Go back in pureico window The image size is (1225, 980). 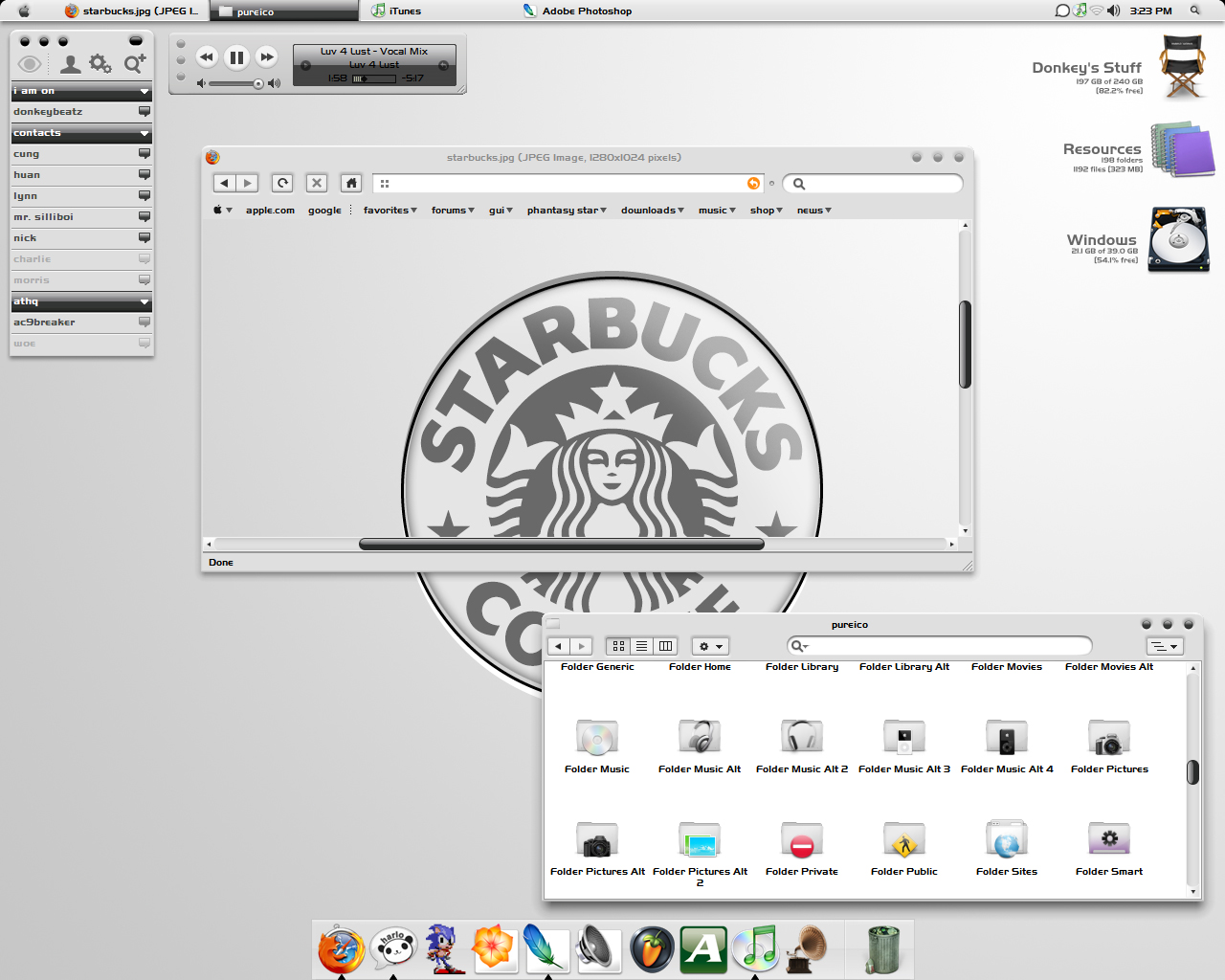[559, 646]
